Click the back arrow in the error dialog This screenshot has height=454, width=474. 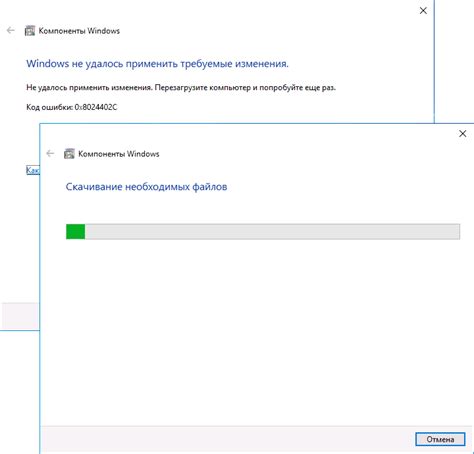tap(11, 31)
